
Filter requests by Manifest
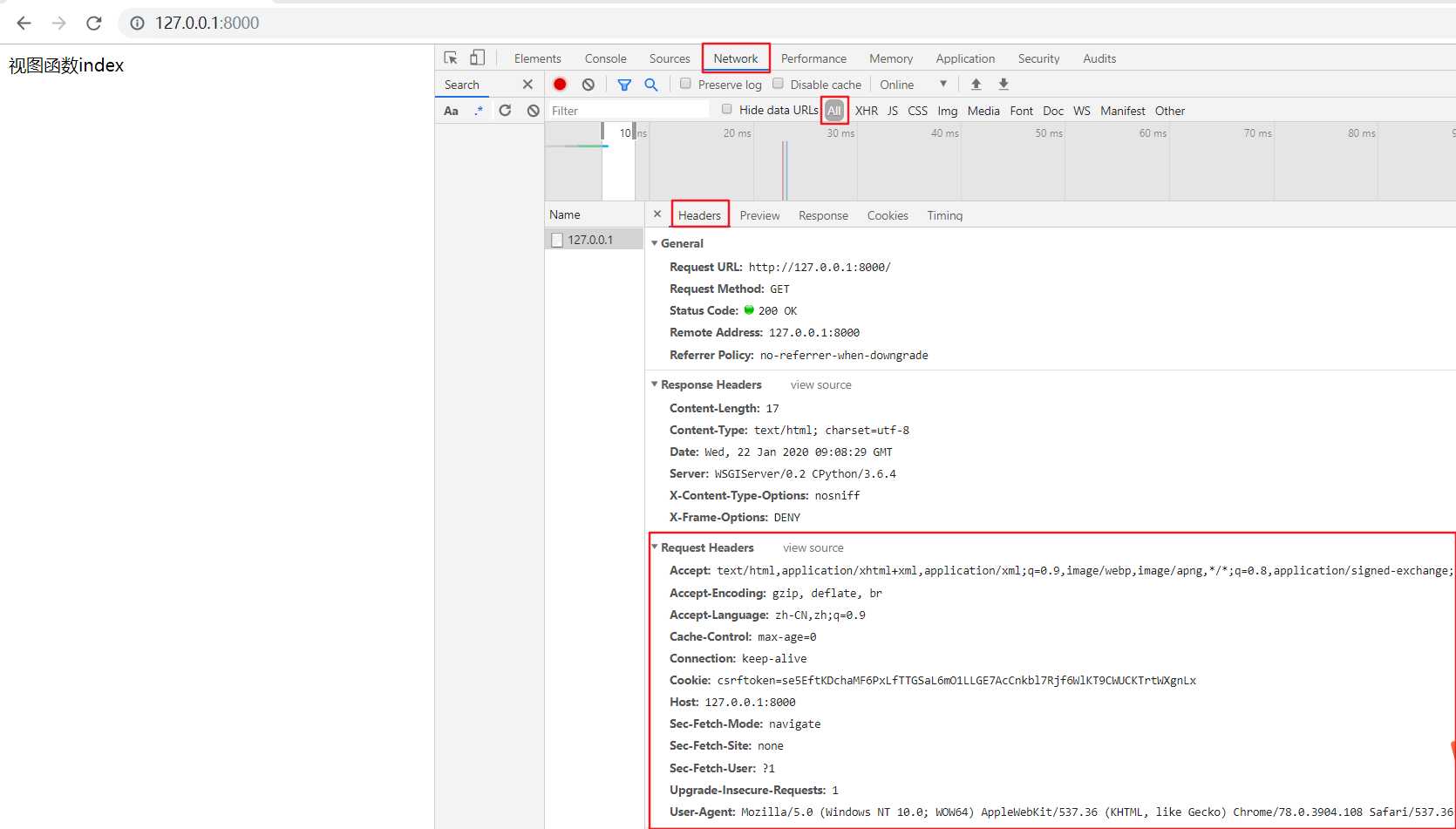(1123, 111)
